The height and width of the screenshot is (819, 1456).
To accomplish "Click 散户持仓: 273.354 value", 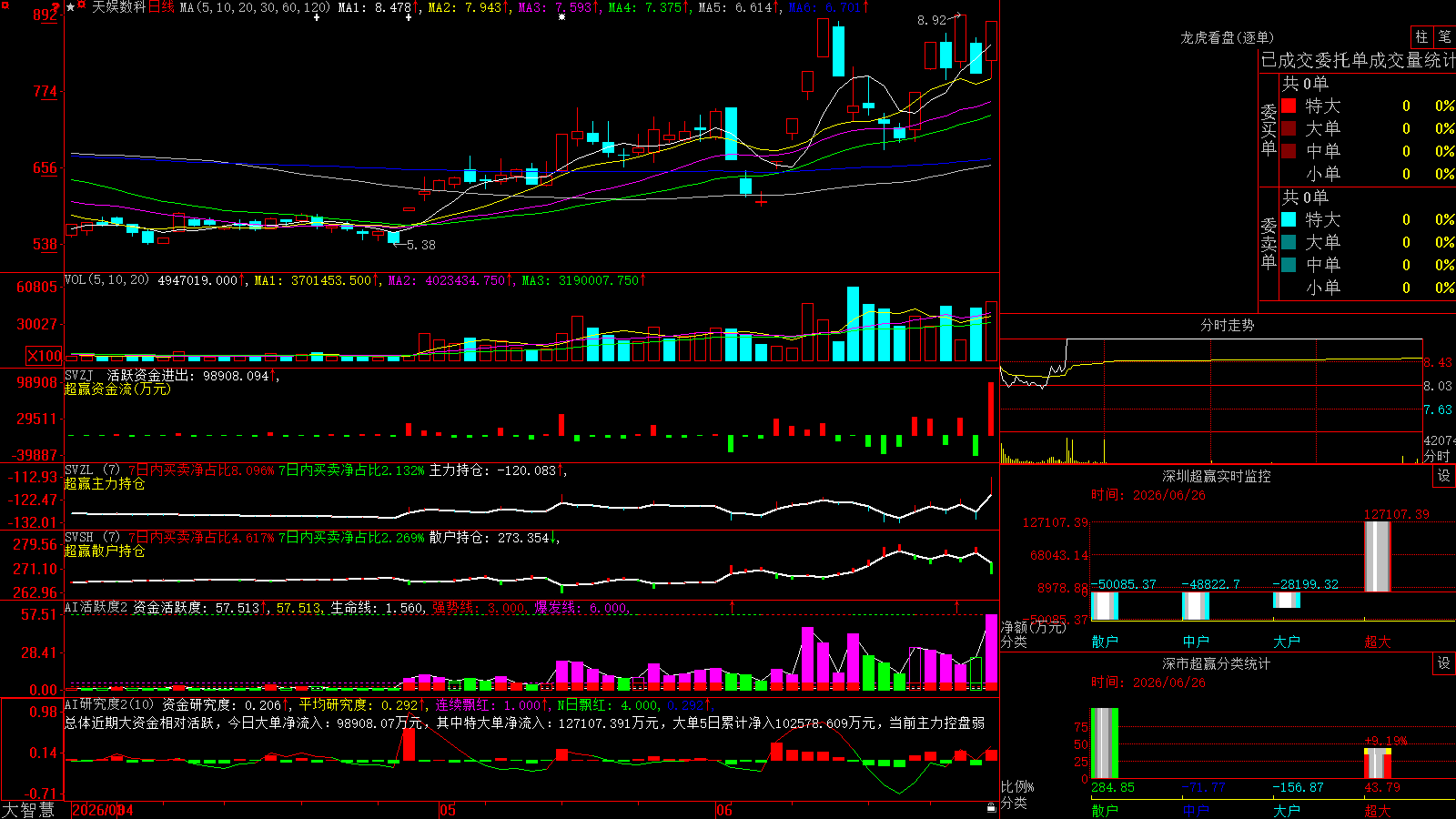I will tap(490, 537).
